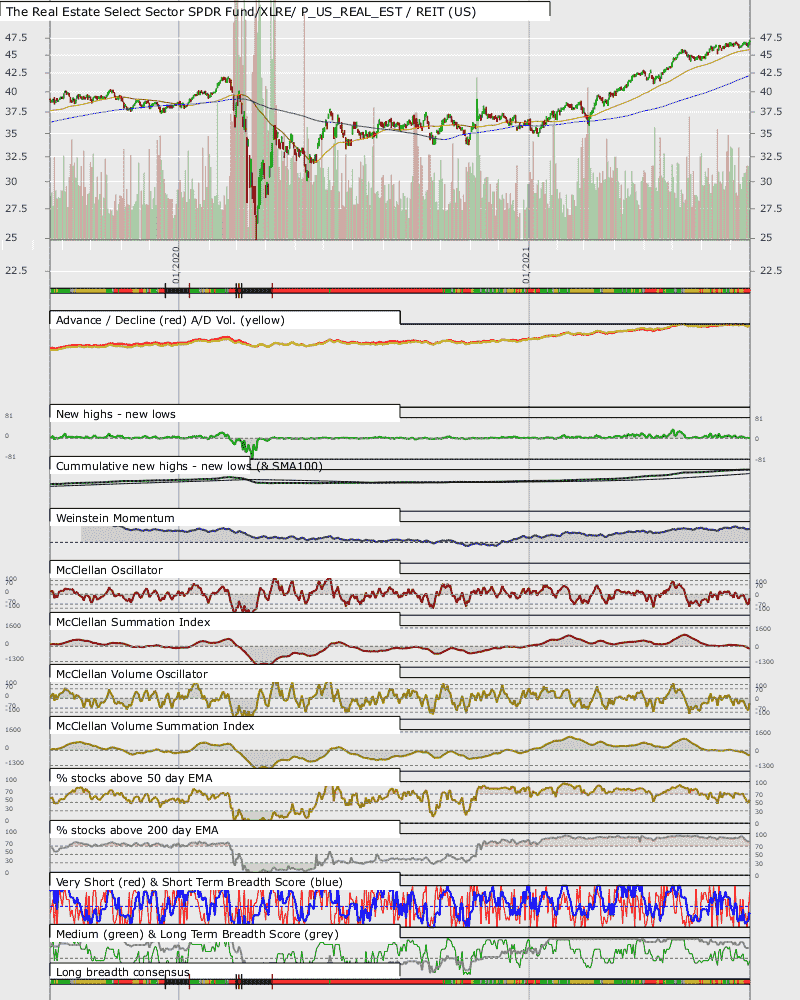Select the 'Weinstein Momentum' panel label
The height and width of the screenshot is (1000, 800).
coord(115,518)
